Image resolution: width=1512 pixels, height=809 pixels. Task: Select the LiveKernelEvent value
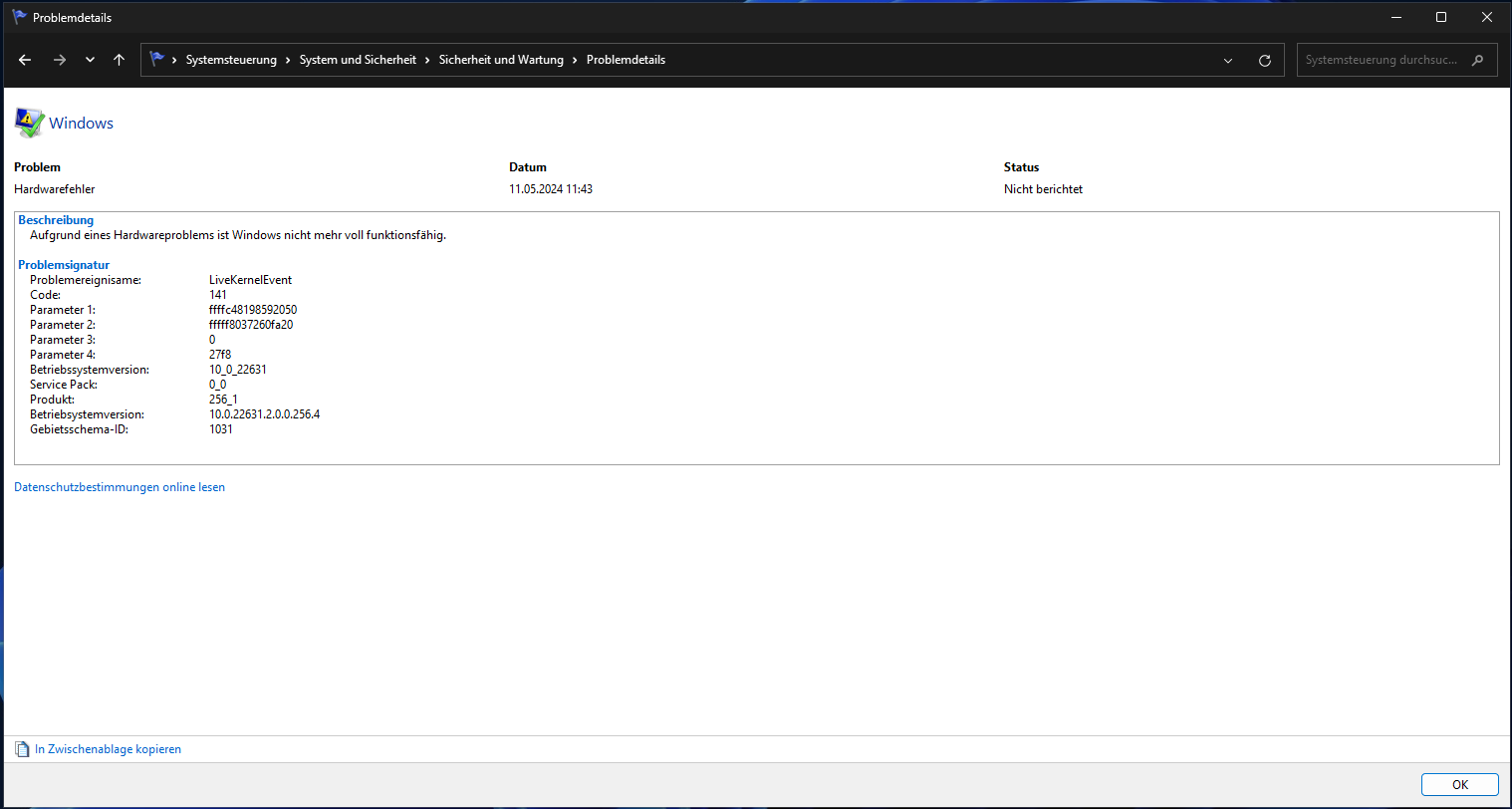[x=250, y=280]
